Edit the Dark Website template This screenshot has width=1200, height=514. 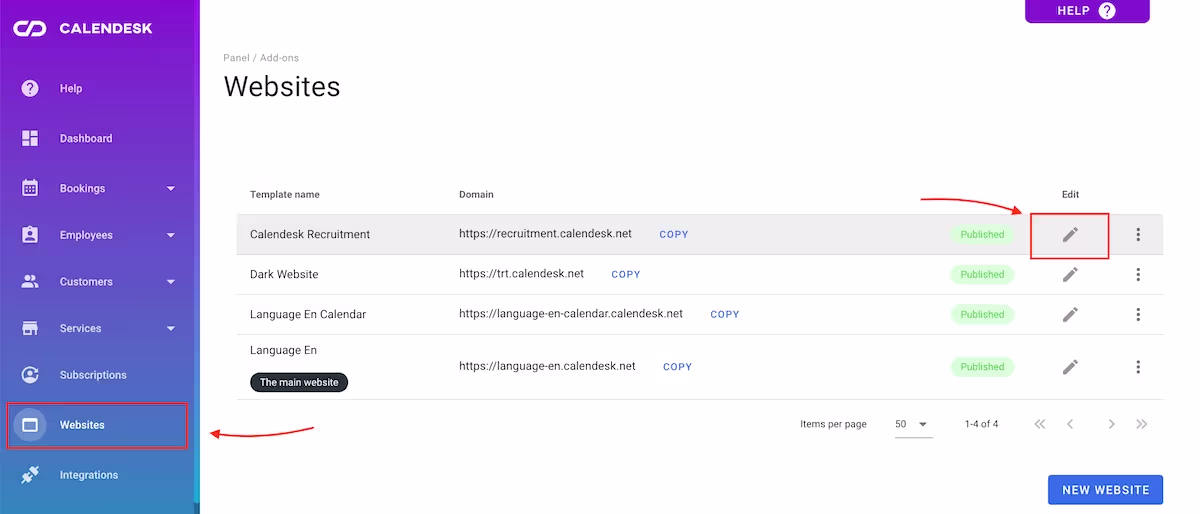pos(1070,274)
